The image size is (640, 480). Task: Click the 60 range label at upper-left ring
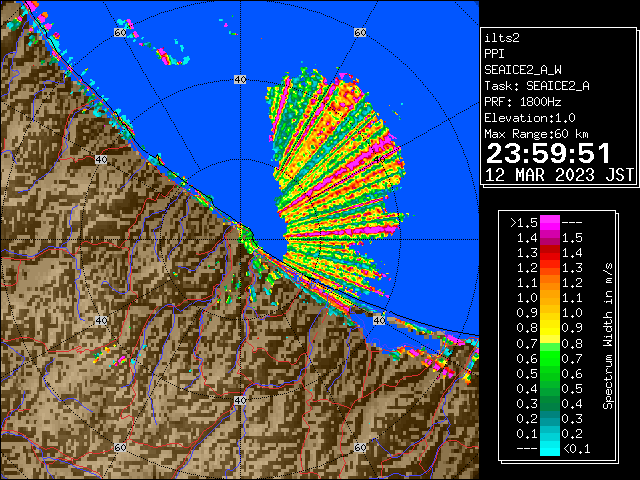click(x=120, y=32)
